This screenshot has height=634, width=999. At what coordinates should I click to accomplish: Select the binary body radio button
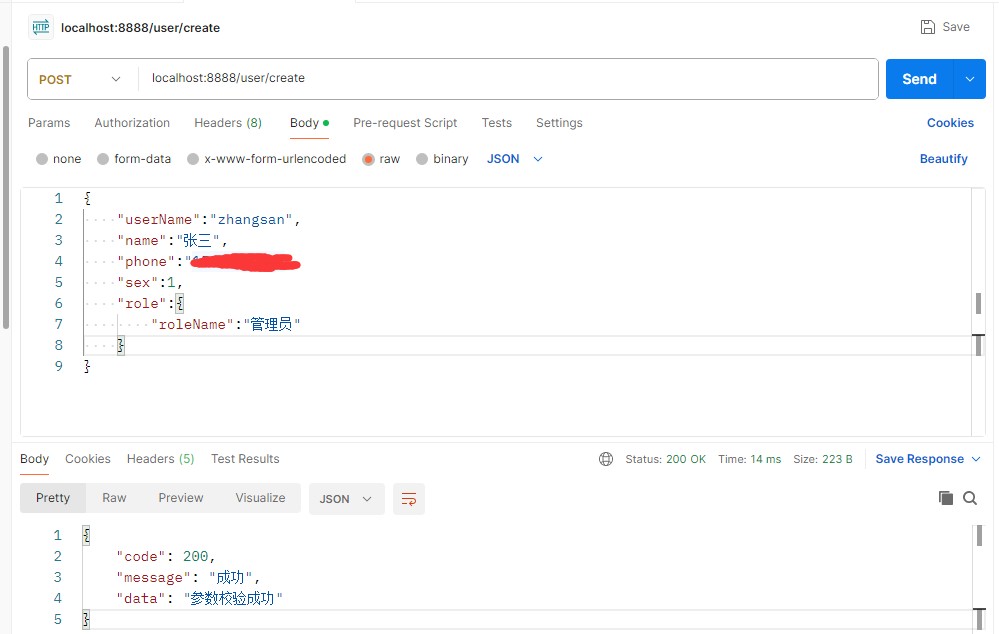422,159
